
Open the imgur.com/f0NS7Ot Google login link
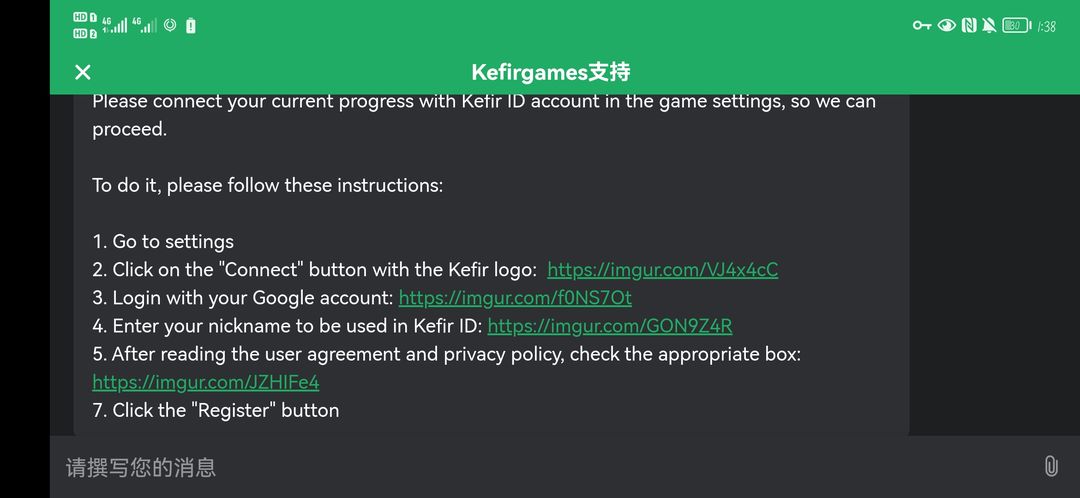pyautogui.click(x=515, y=298)
